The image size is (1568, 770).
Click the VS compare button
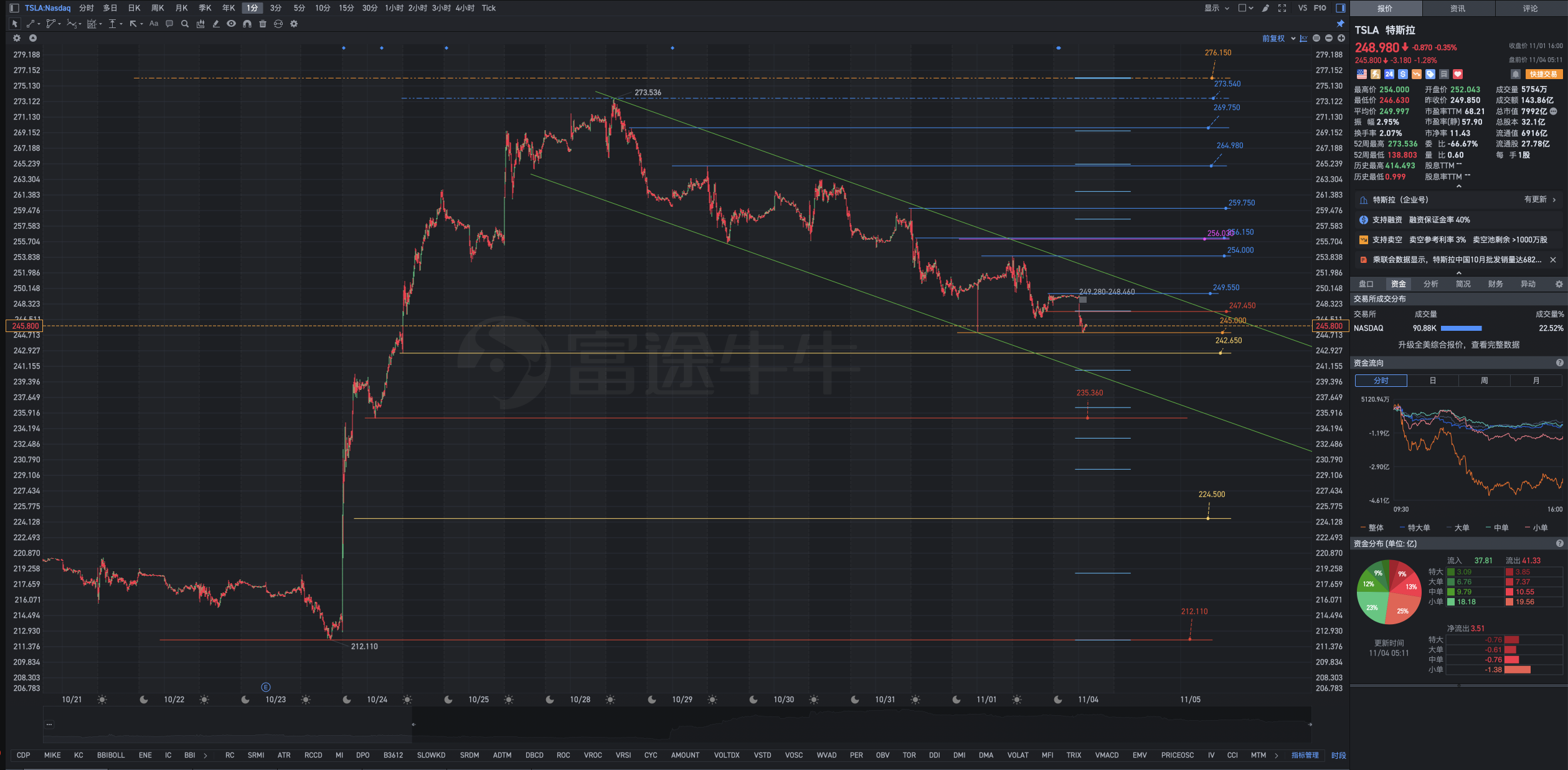tap(1303, 8)
